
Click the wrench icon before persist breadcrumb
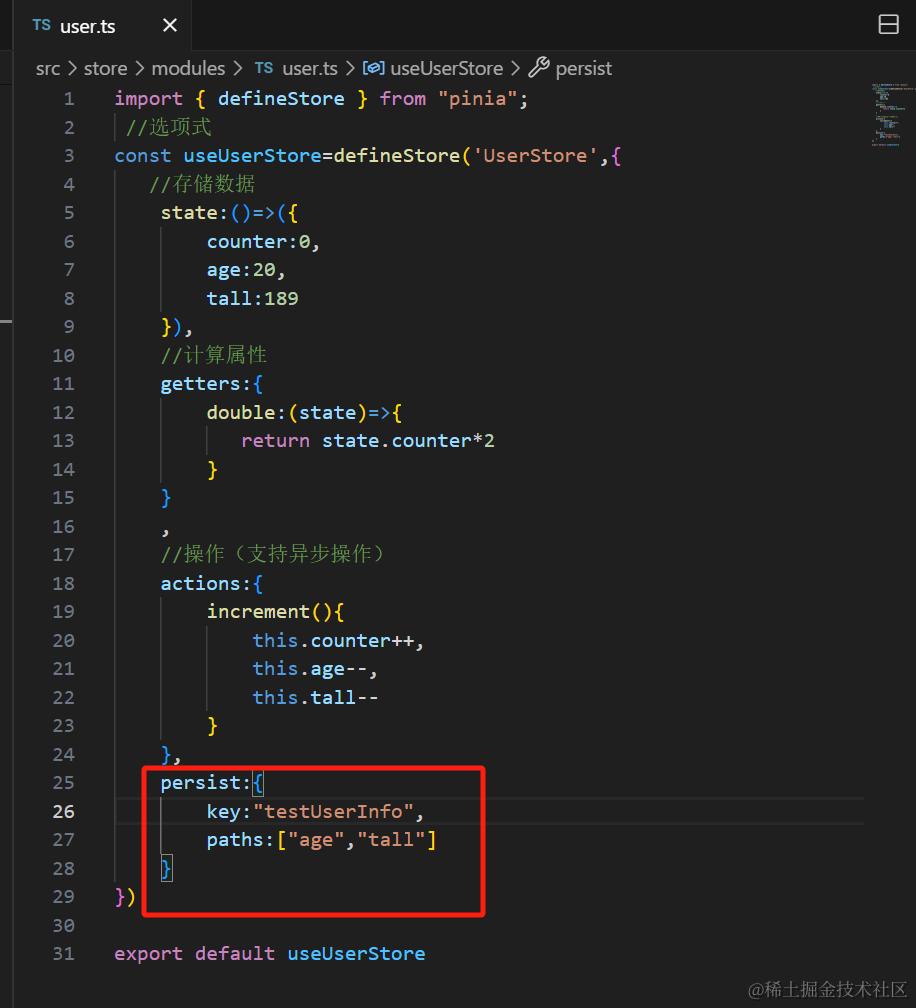[539, 68]
